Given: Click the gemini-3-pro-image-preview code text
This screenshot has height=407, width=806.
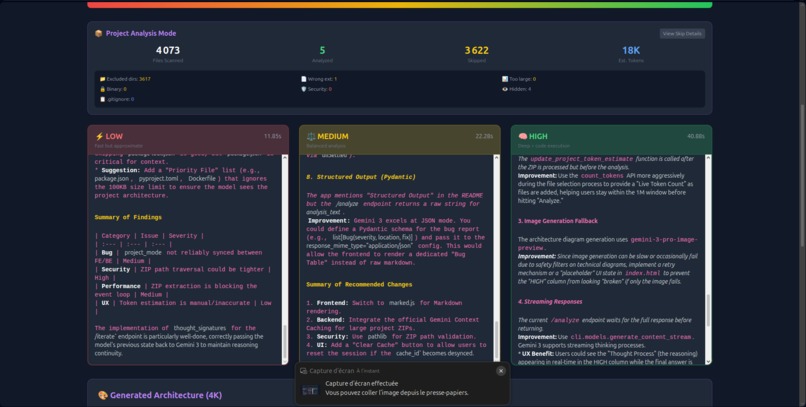Looking at the screenshot, I should [x=607, y=244].
